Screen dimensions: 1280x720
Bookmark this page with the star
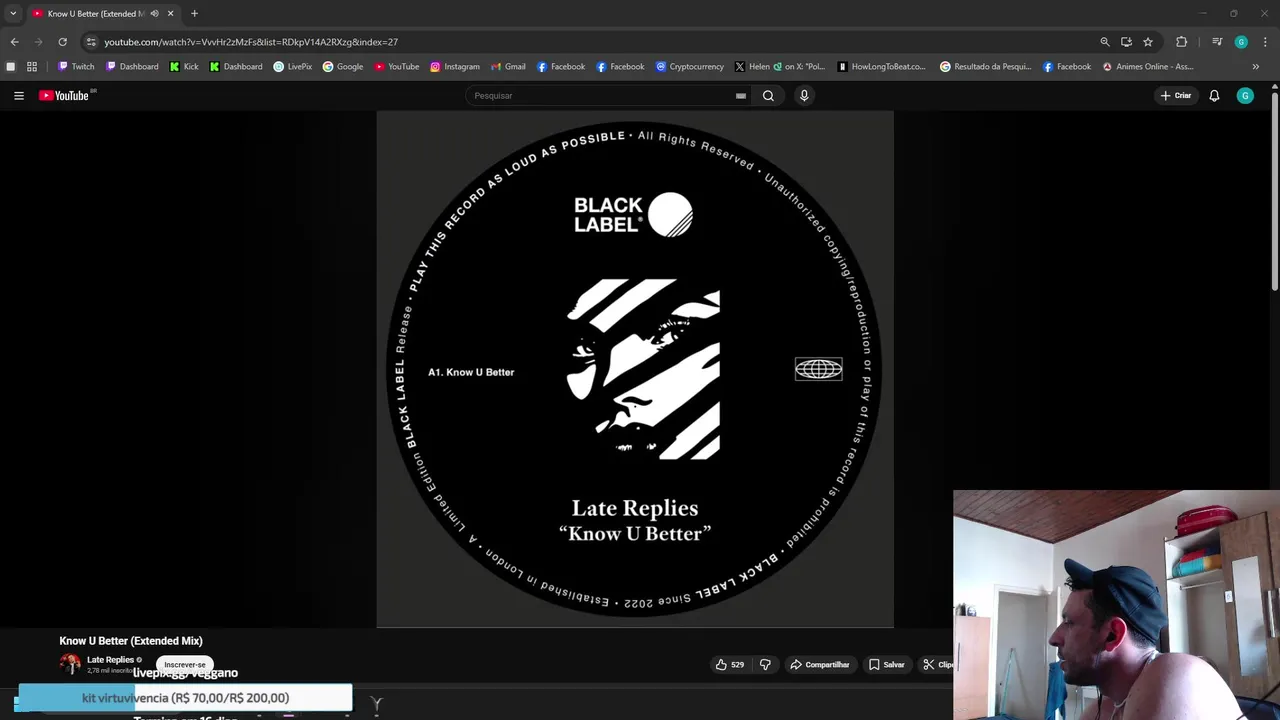[x=1148, y=42]
